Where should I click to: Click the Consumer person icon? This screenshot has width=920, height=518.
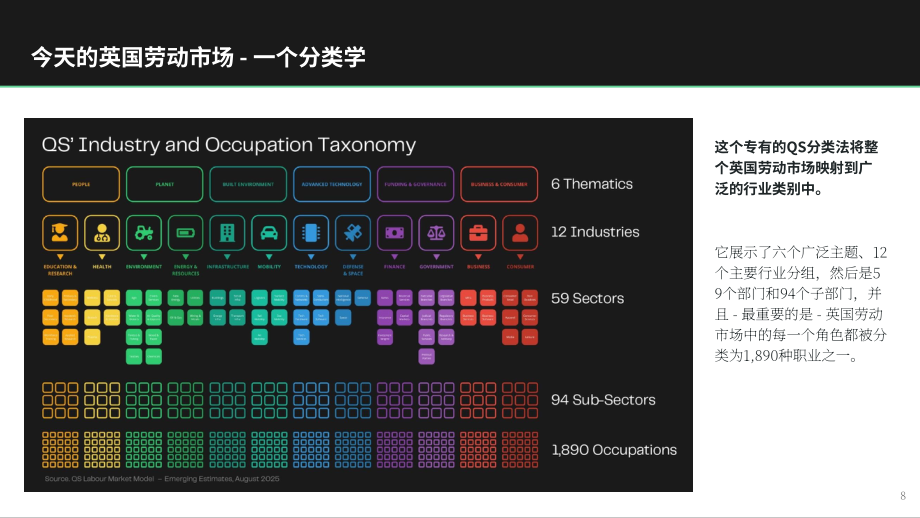click(x=520, y=233)
